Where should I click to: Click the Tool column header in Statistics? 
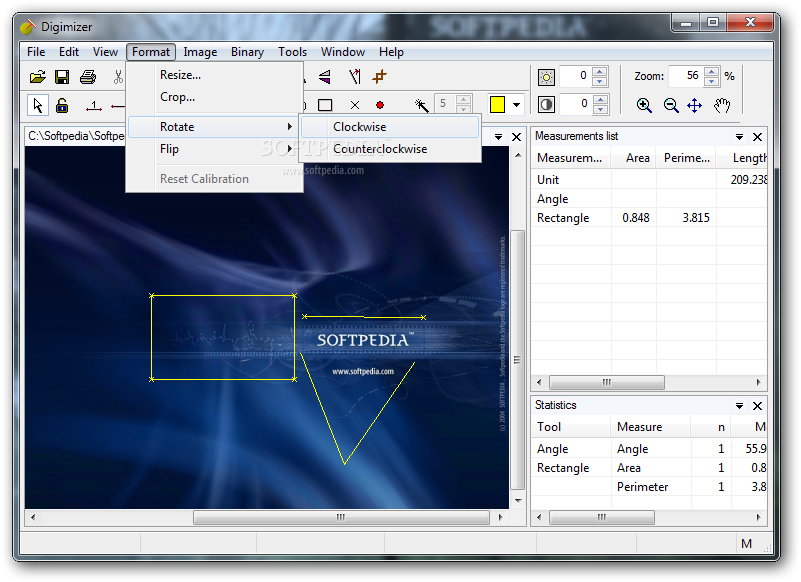tap(571, 427)
